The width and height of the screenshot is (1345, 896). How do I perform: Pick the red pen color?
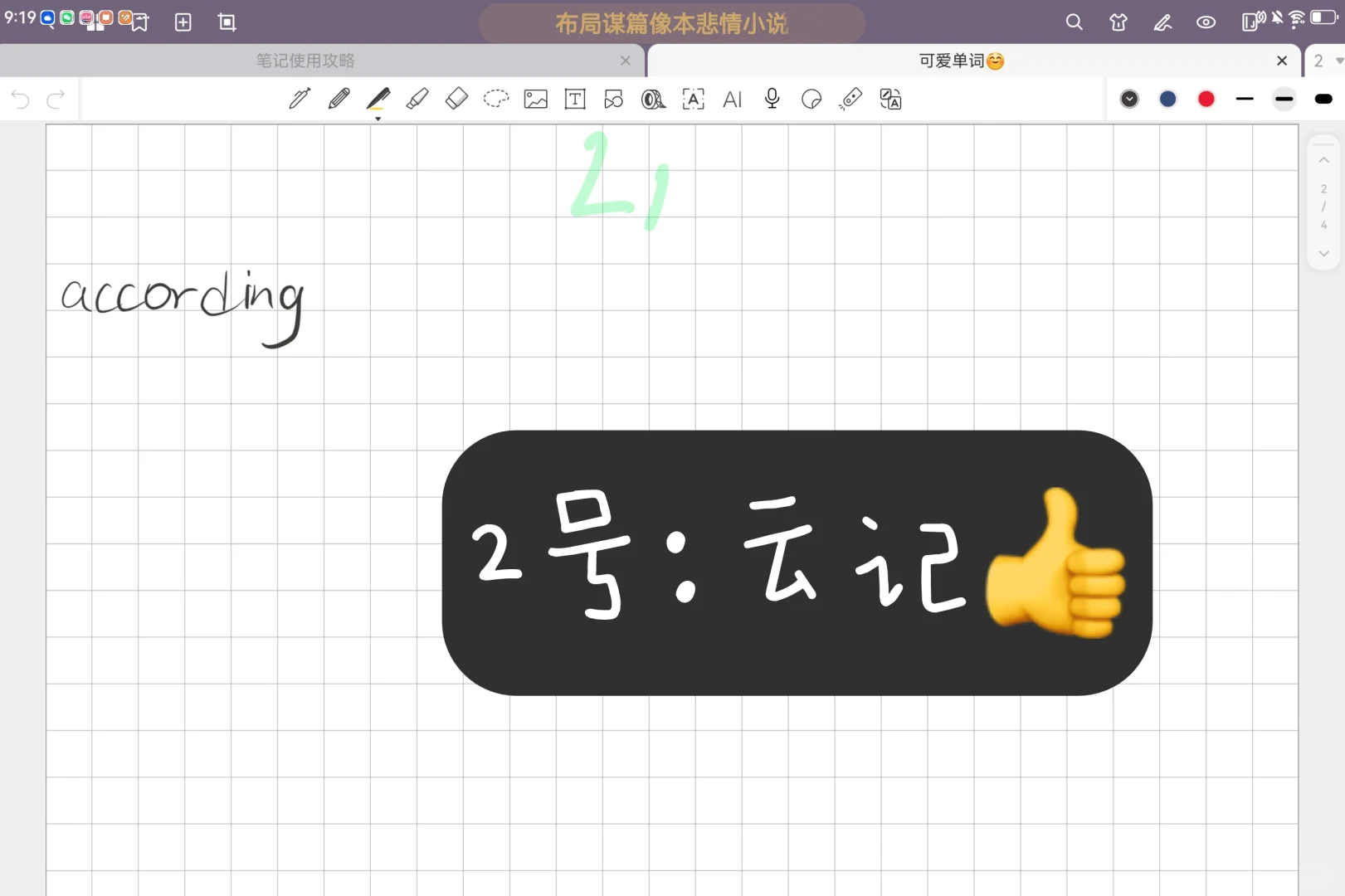[x=1206, y=100]
